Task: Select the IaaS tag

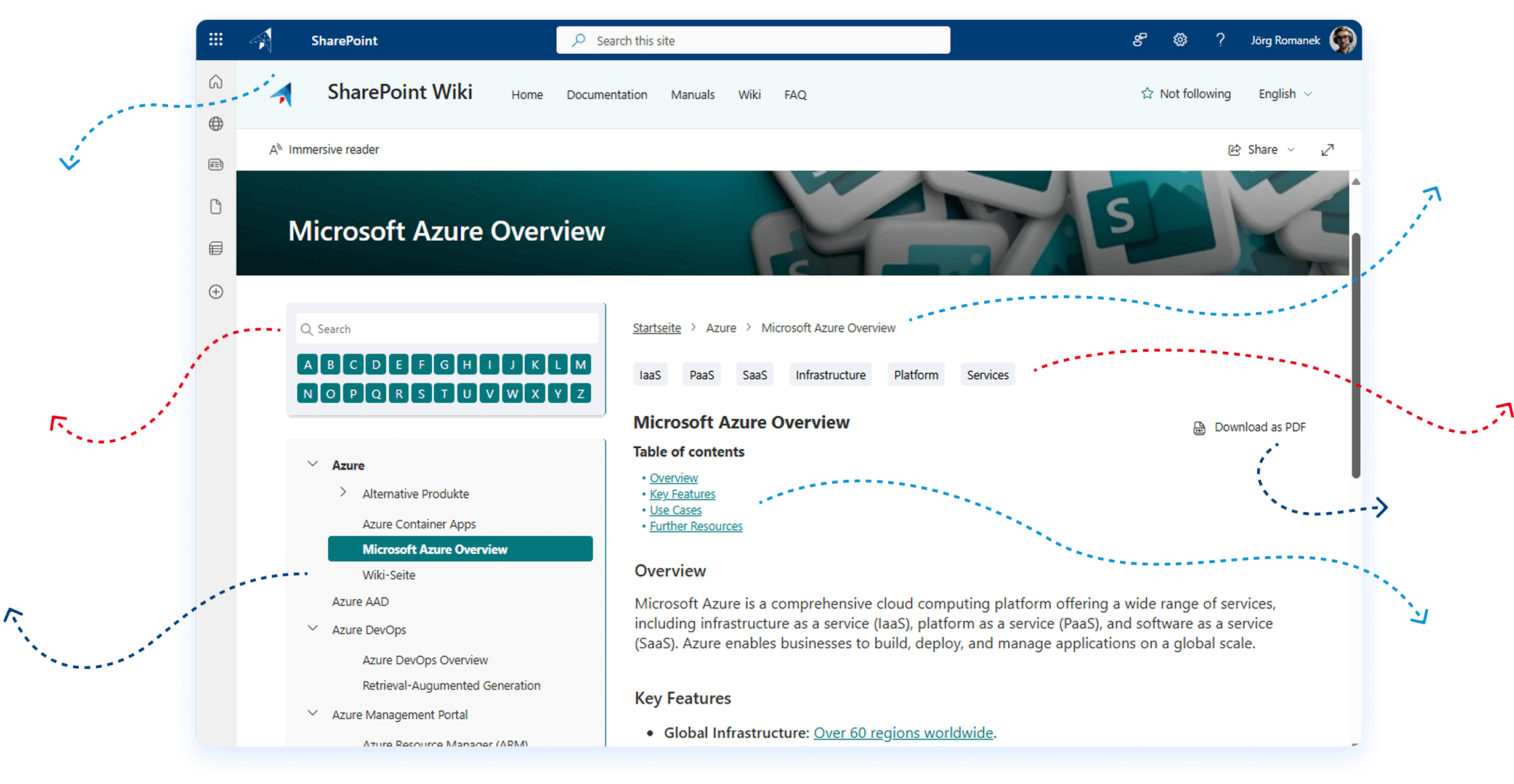Action: (650, 375)
